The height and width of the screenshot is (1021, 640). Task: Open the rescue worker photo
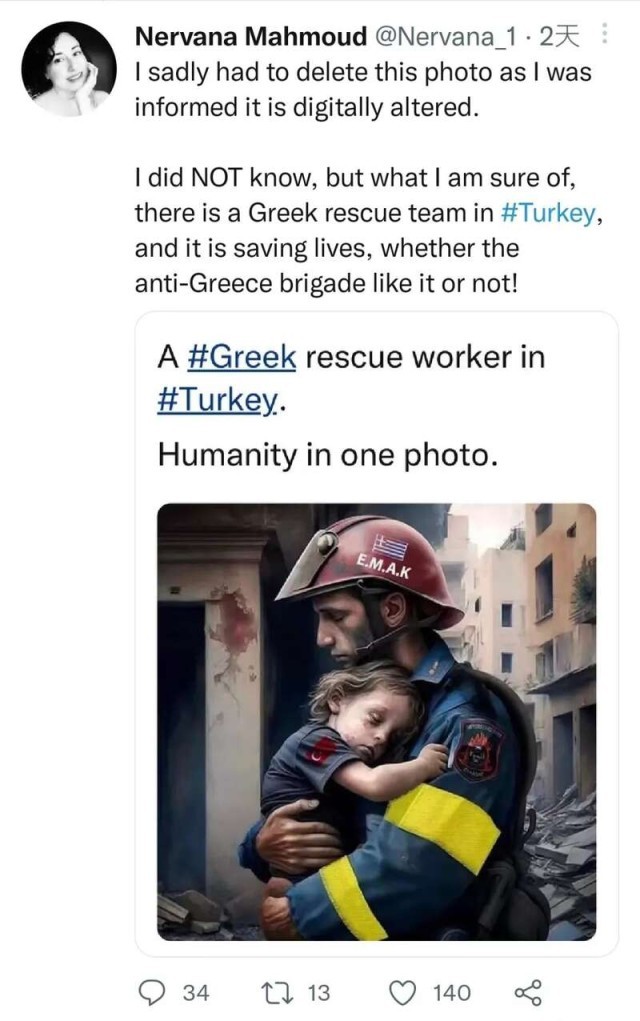click(376, 721)
